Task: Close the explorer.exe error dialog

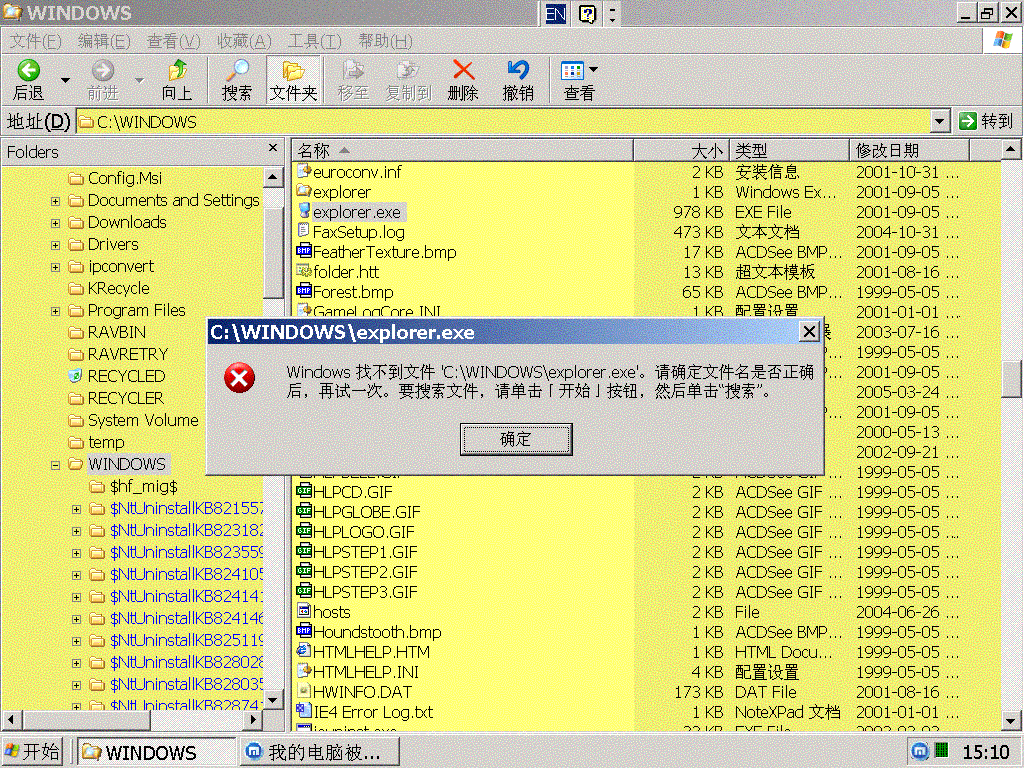Action: pos(808,332)
